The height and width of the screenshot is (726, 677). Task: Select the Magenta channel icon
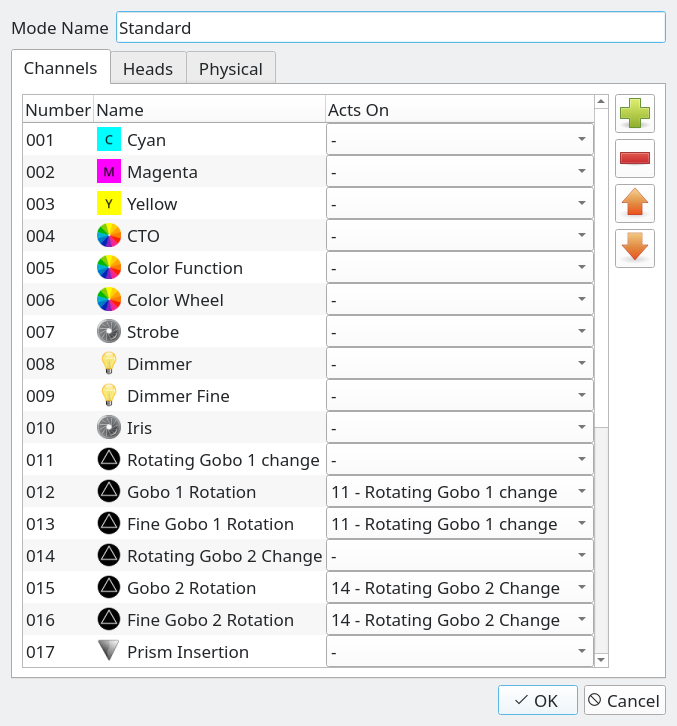109,171
